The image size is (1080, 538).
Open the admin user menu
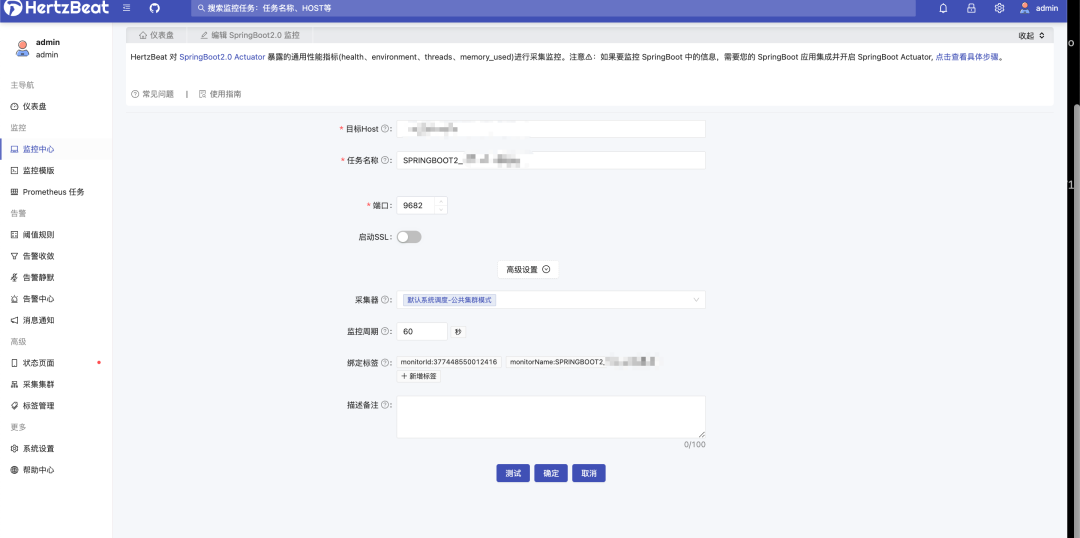(x=1038, y=8)
